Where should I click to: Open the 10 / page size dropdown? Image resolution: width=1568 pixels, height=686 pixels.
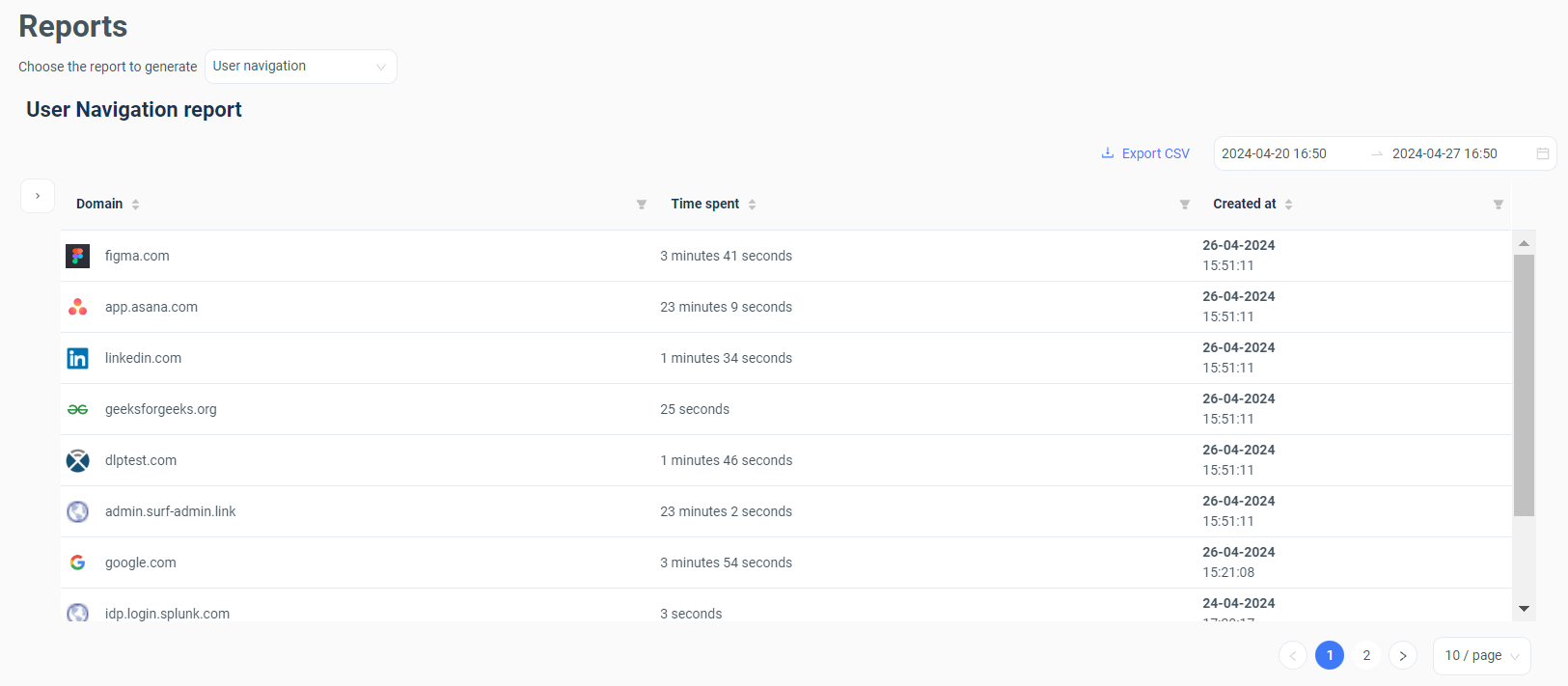point(1482,656)
